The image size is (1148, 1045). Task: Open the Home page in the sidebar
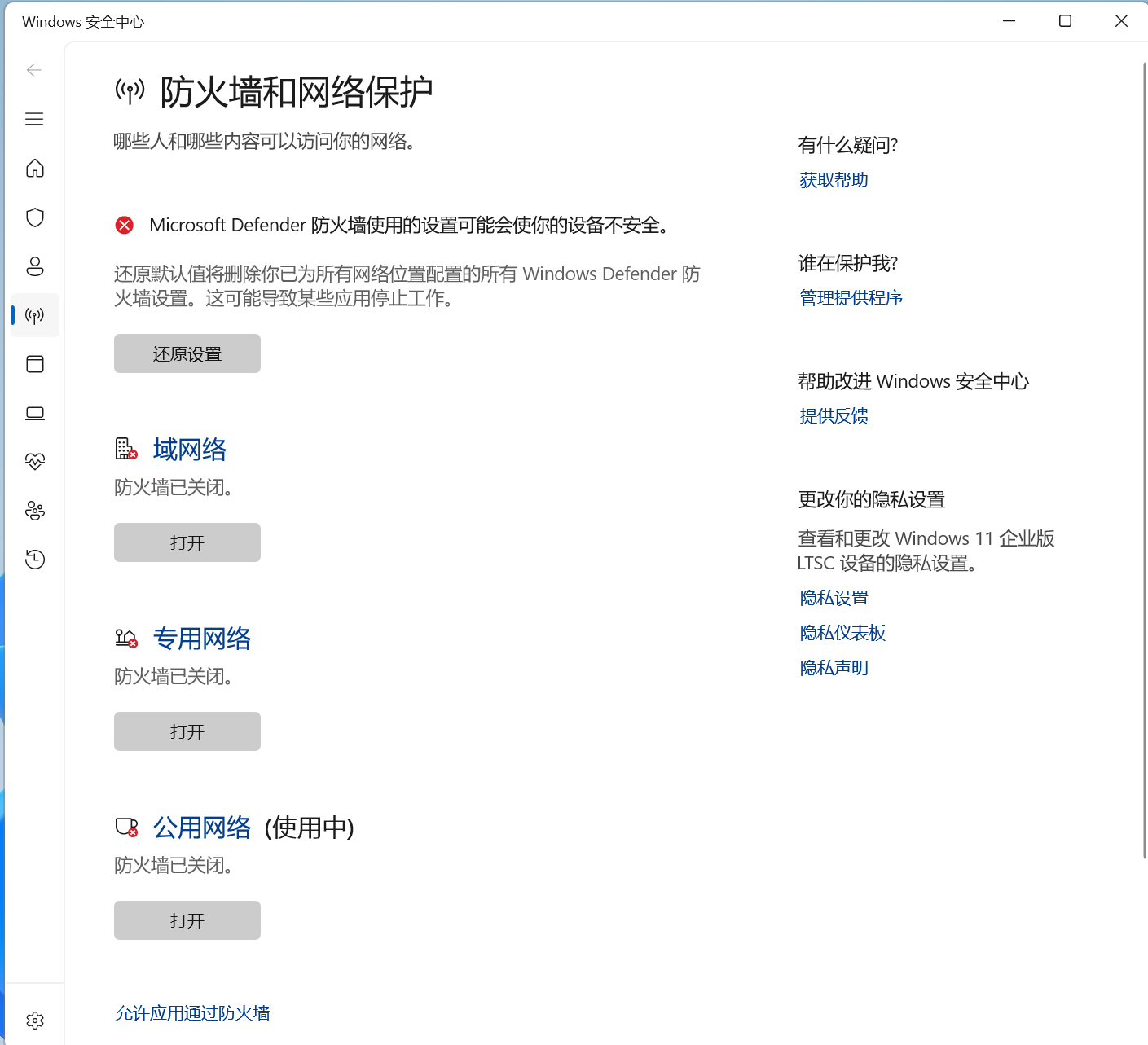click(34, 169)
